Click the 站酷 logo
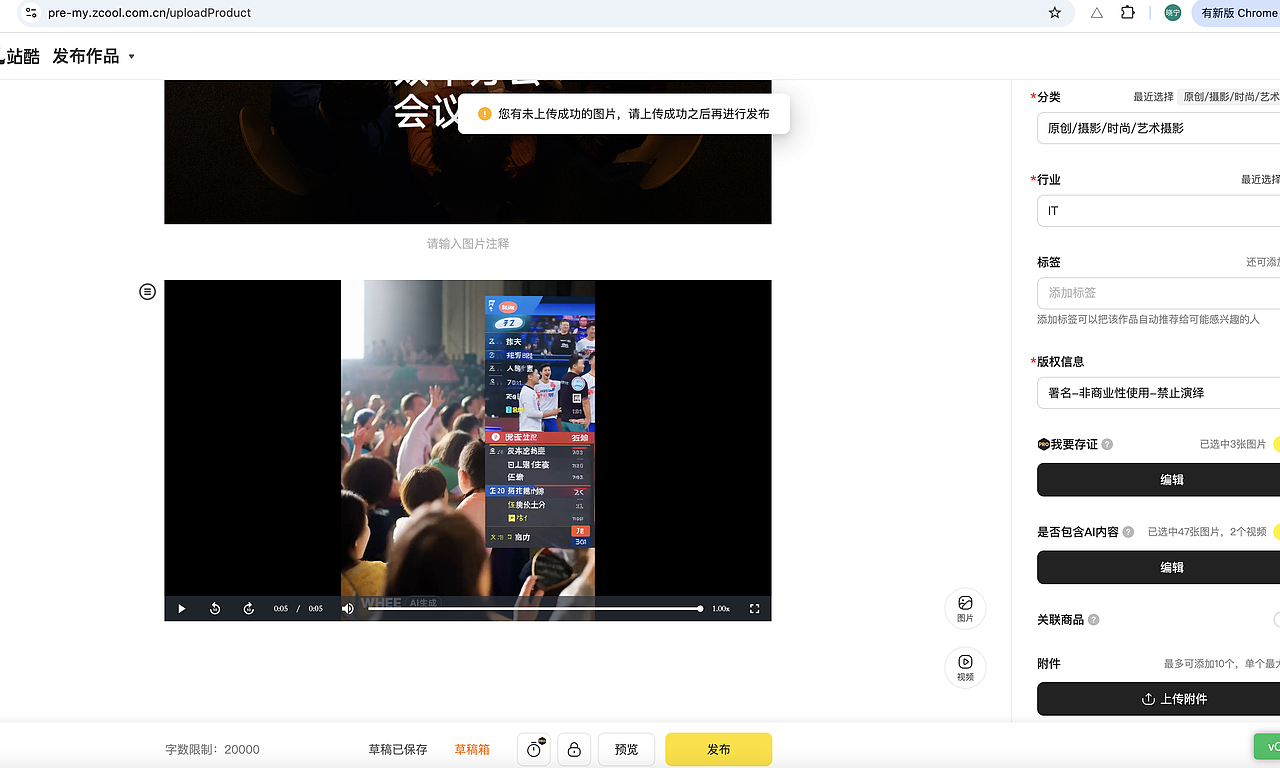The image size is (1280, 768). click(20, 56)
